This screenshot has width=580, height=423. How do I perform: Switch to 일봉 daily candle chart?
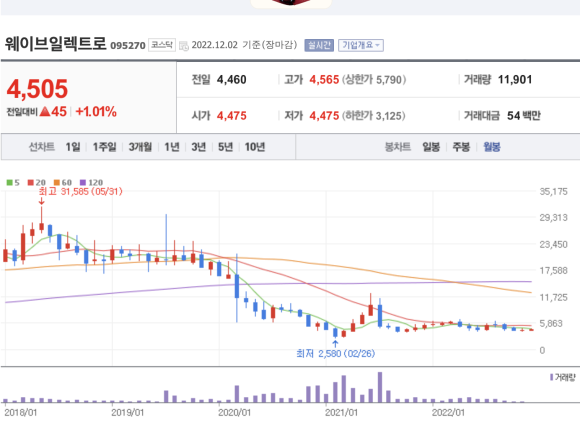[x=431, y=147]
